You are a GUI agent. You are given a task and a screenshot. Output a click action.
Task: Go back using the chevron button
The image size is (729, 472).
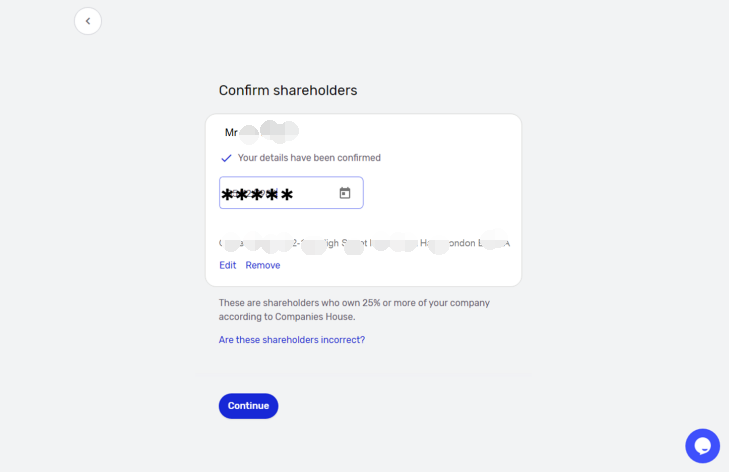[88, 21]
